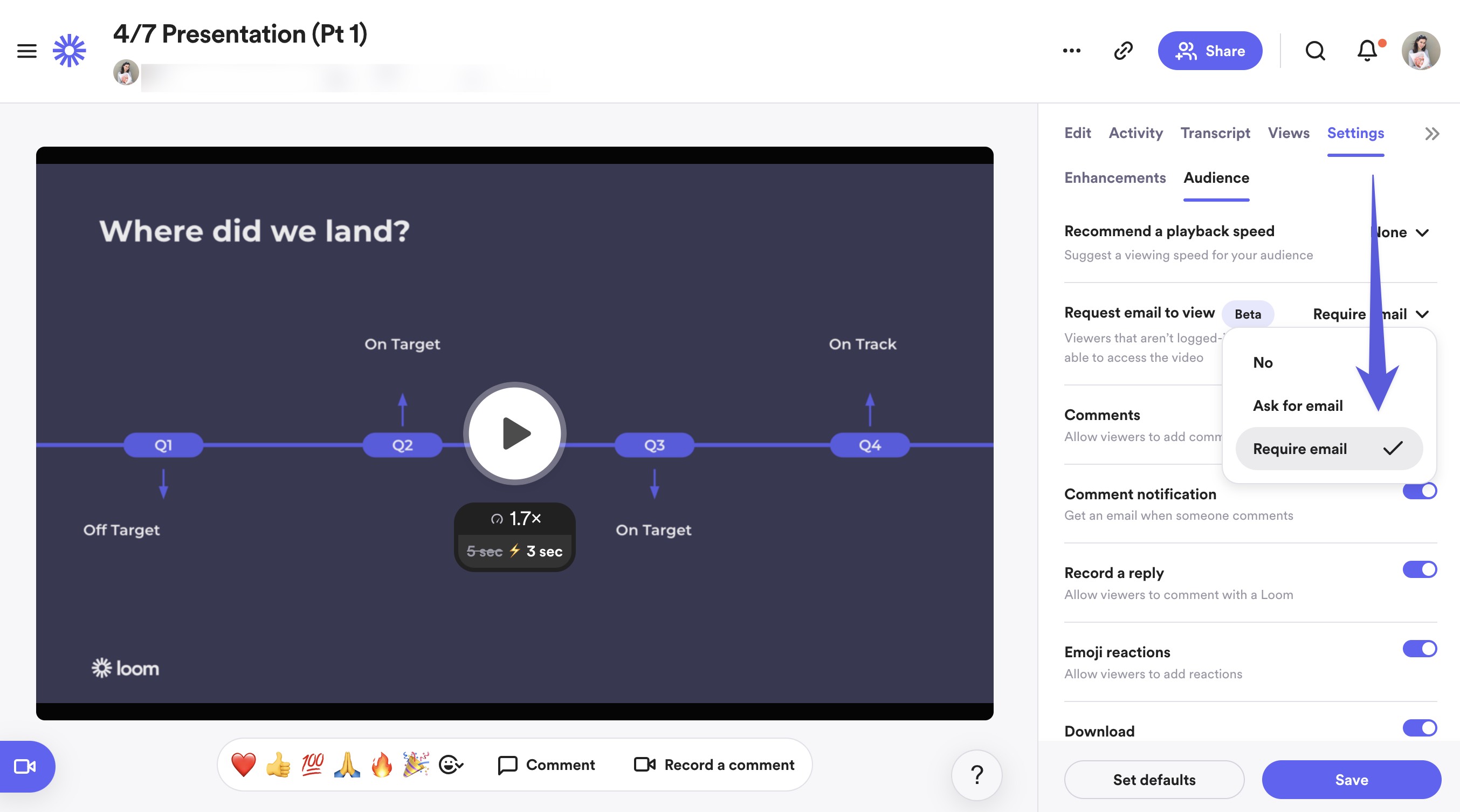Toggle Comment notification switch
The height and width of the screenshot is (812, 1460).
tap(1419, 491)
